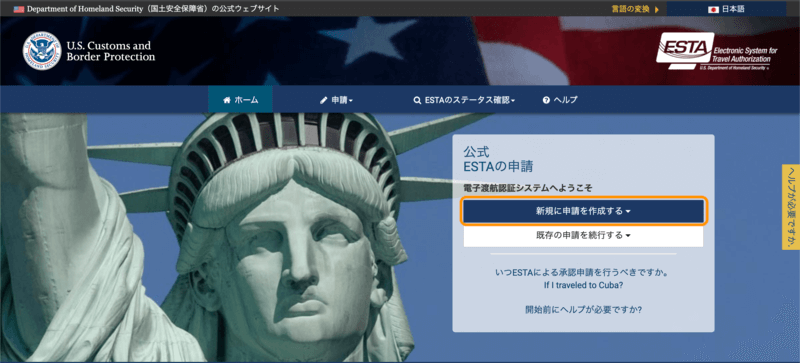Click the Japan flag icon
800x363 pixels.
coord(713,9)
